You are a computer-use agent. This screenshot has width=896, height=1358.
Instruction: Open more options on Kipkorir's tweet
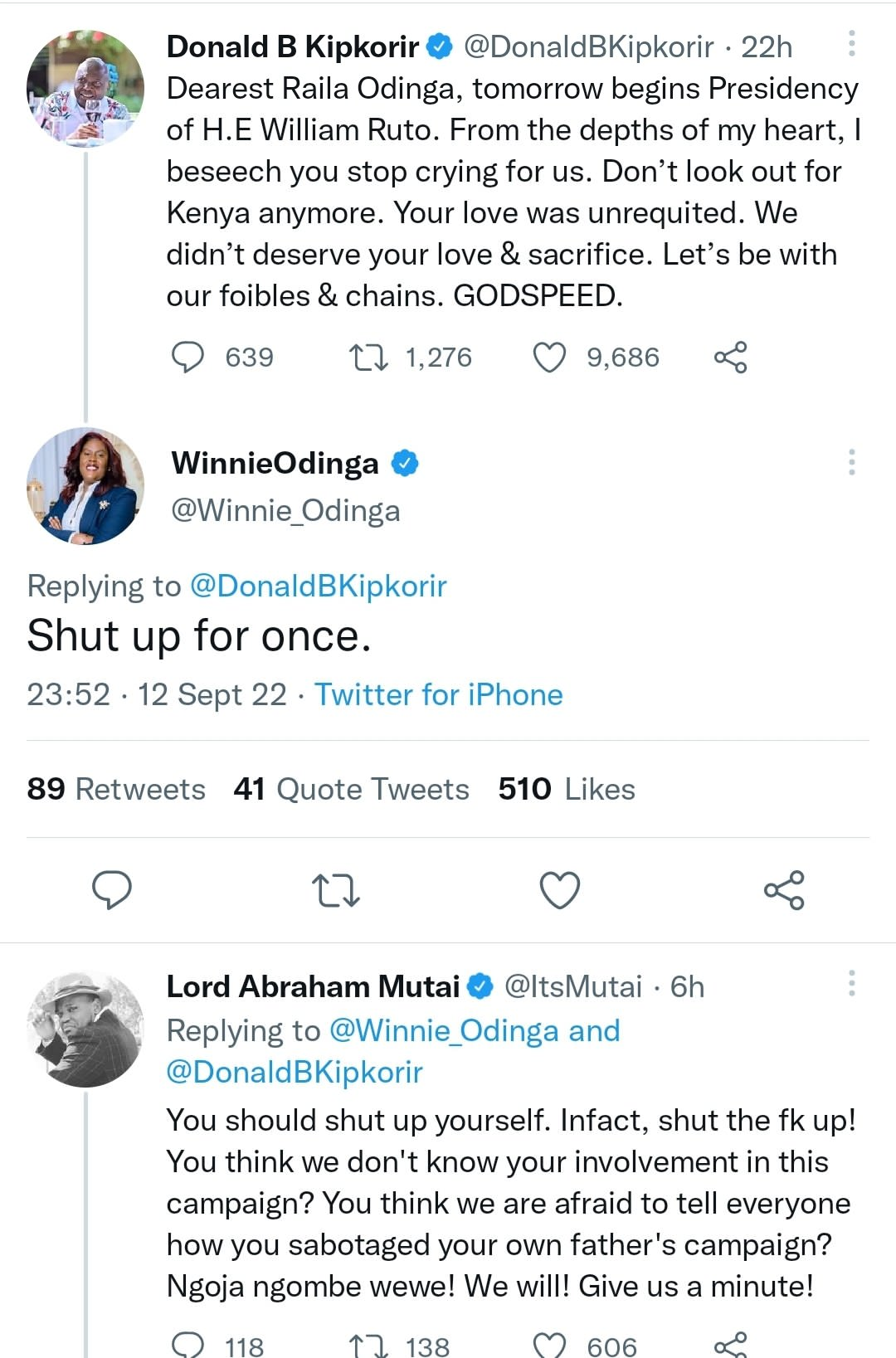(851, 44)
